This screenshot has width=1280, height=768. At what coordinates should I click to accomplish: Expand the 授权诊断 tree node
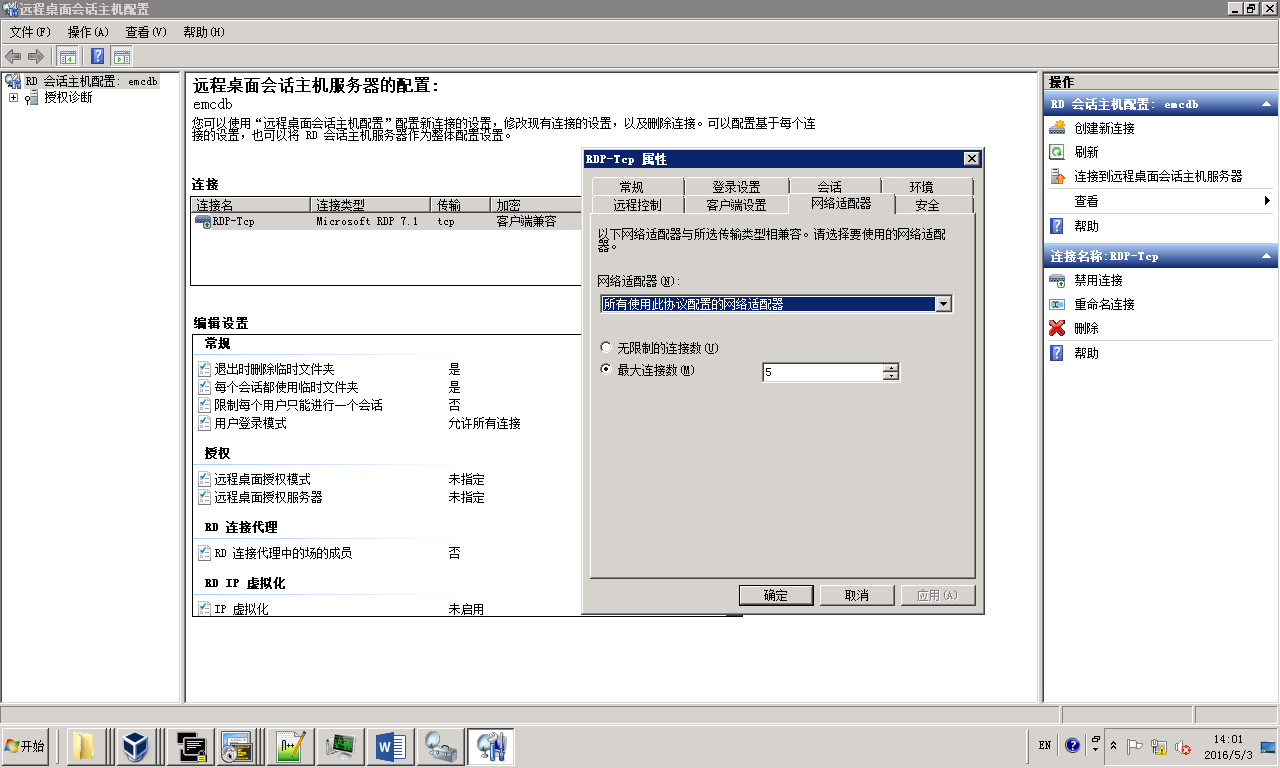[13, 97]
